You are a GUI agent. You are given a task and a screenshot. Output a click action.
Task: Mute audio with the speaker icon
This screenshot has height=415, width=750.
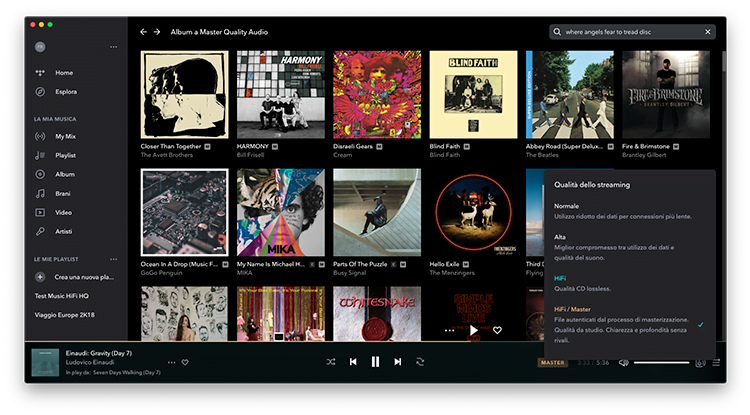624,363
